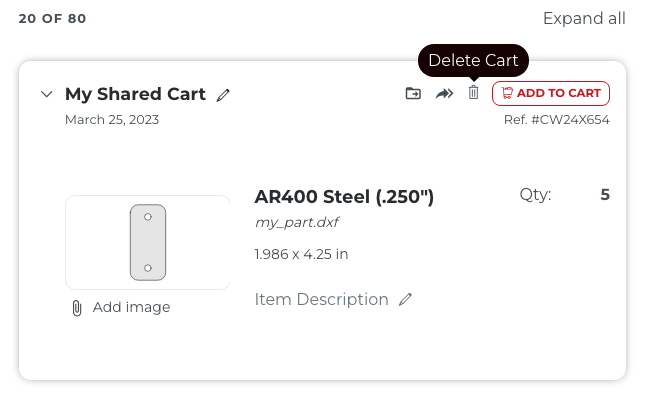Click the quantity value 5
Image resolution: width=658 pixels, height=402 pixels.
605,195
